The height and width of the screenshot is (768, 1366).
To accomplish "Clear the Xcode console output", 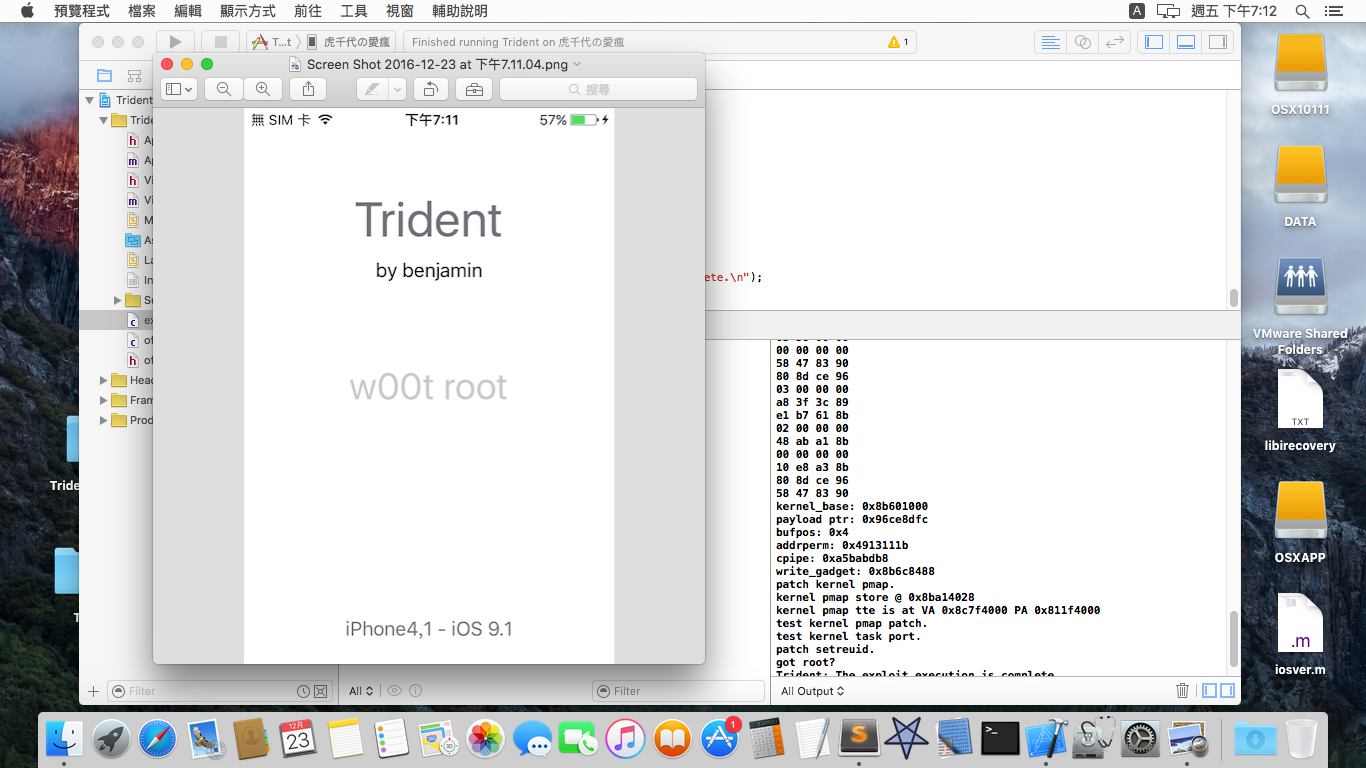I will point(1182,691).
